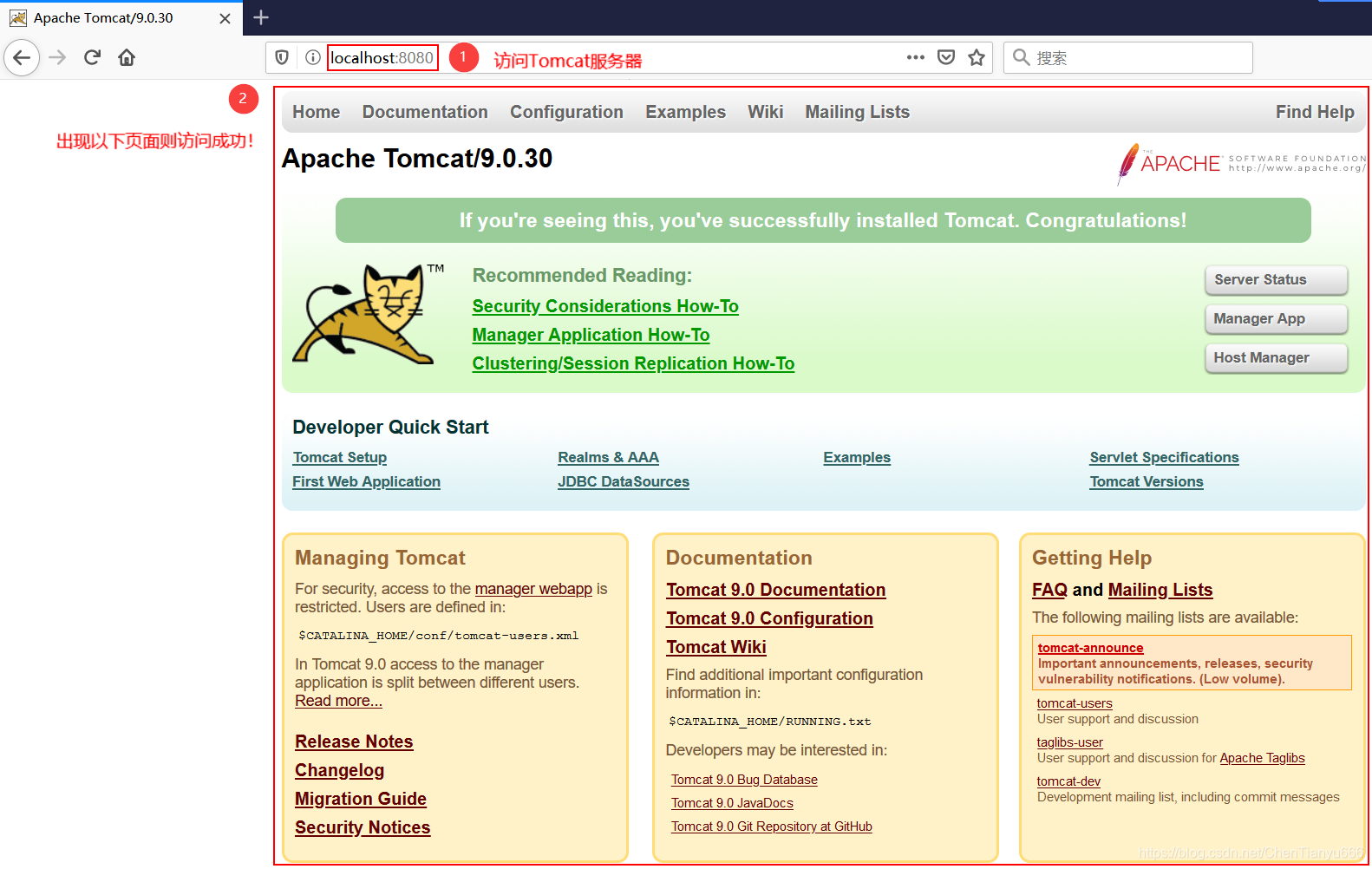The width and height of the screenshot is (1372, 869).
Task: Open the Migration Guide link
Action: (x=361, y=799)
